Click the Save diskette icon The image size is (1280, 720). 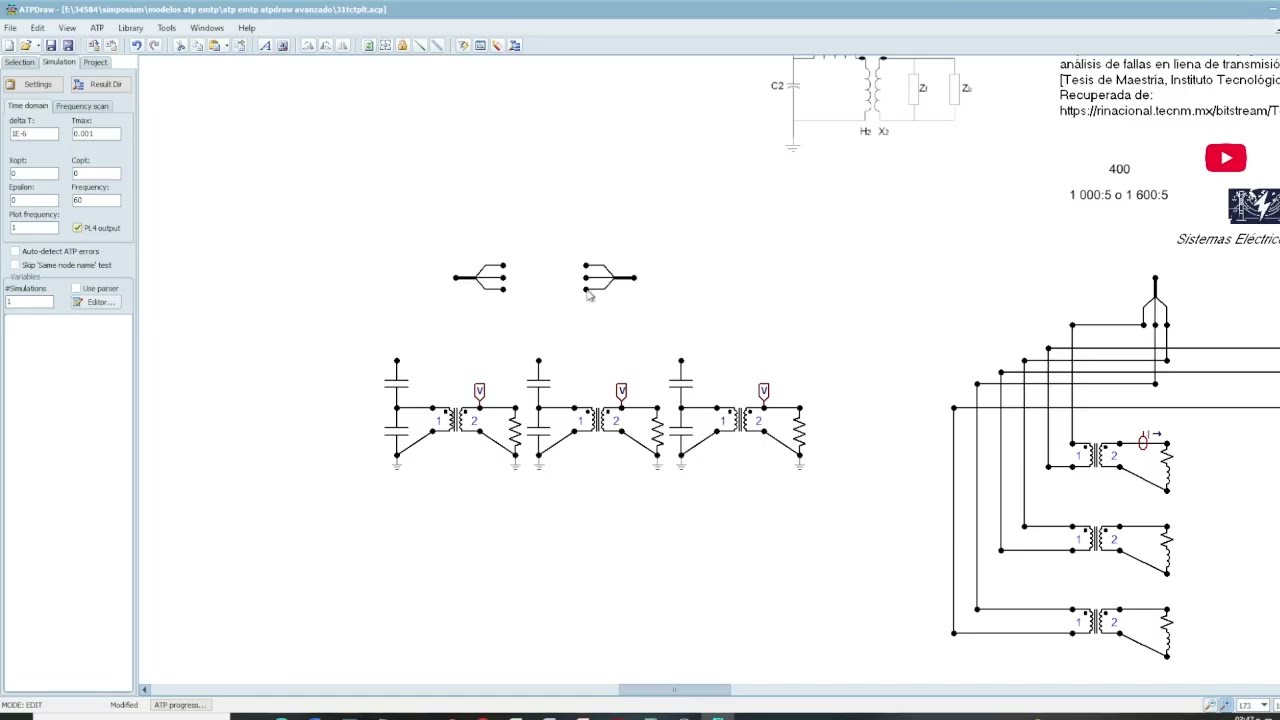click(51, 45)
